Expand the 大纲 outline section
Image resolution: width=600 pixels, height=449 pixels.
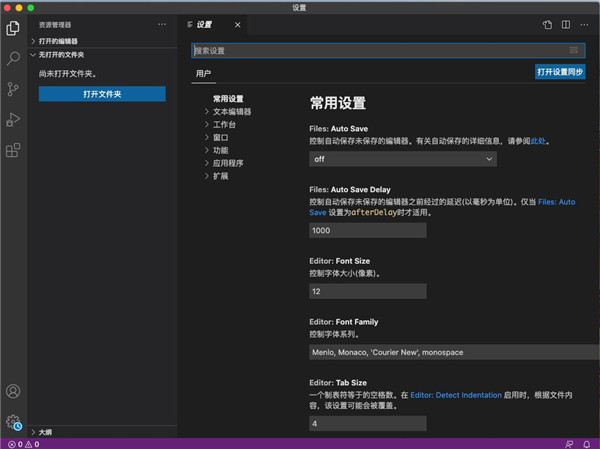[x=45, y=431]
